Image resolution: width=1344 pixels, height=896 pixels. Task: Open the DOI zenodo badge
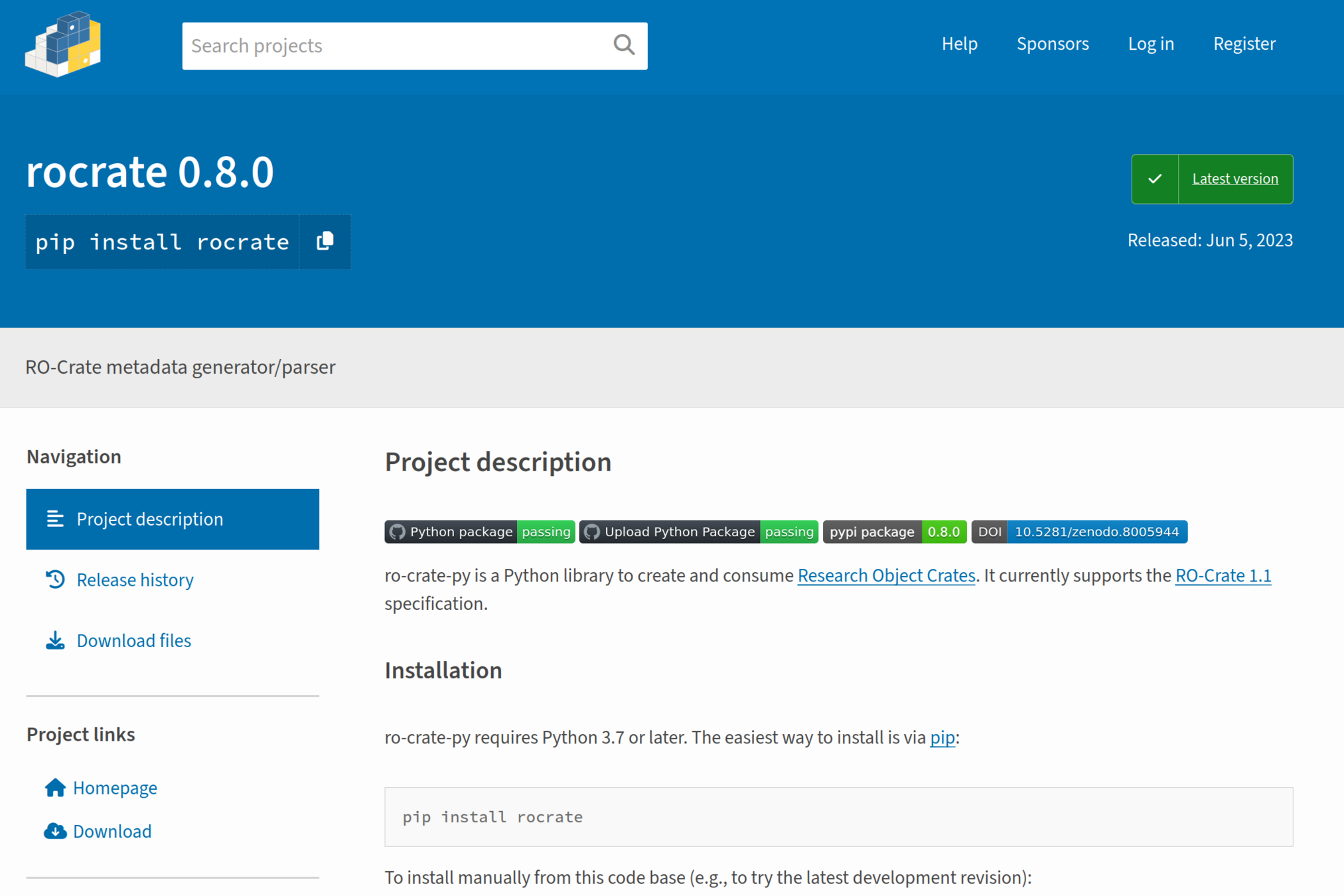(1079, 532)
